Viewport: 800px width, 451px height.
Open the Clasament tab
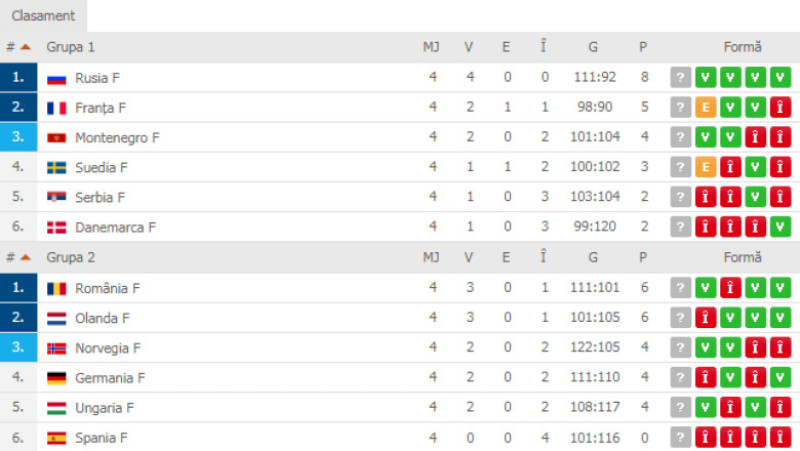pyautogui.click(x=43, y=16)
